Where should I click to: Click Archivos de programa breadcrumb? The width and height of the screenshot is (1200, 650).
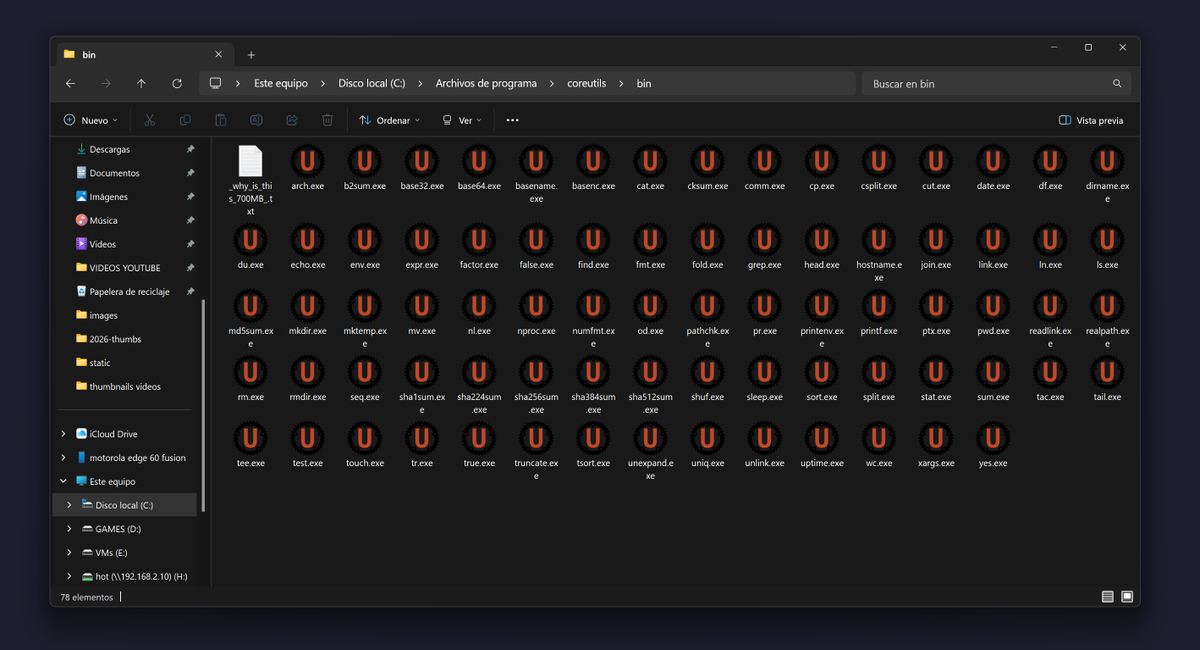tap(486, 84)
